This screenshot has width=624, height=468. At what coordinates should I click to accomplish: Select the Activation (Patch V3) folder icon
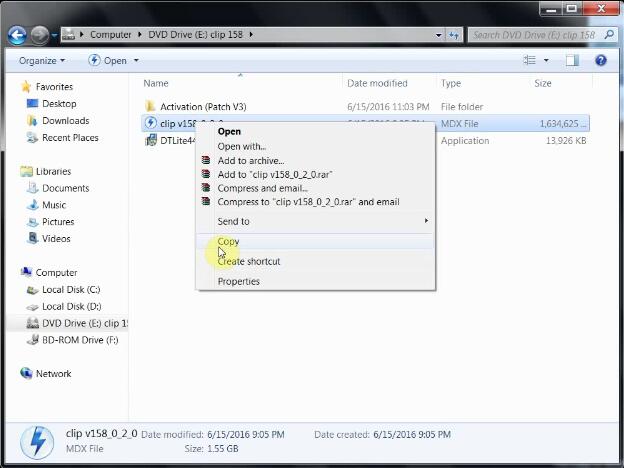pyautogui.click(x=150, y=106)
